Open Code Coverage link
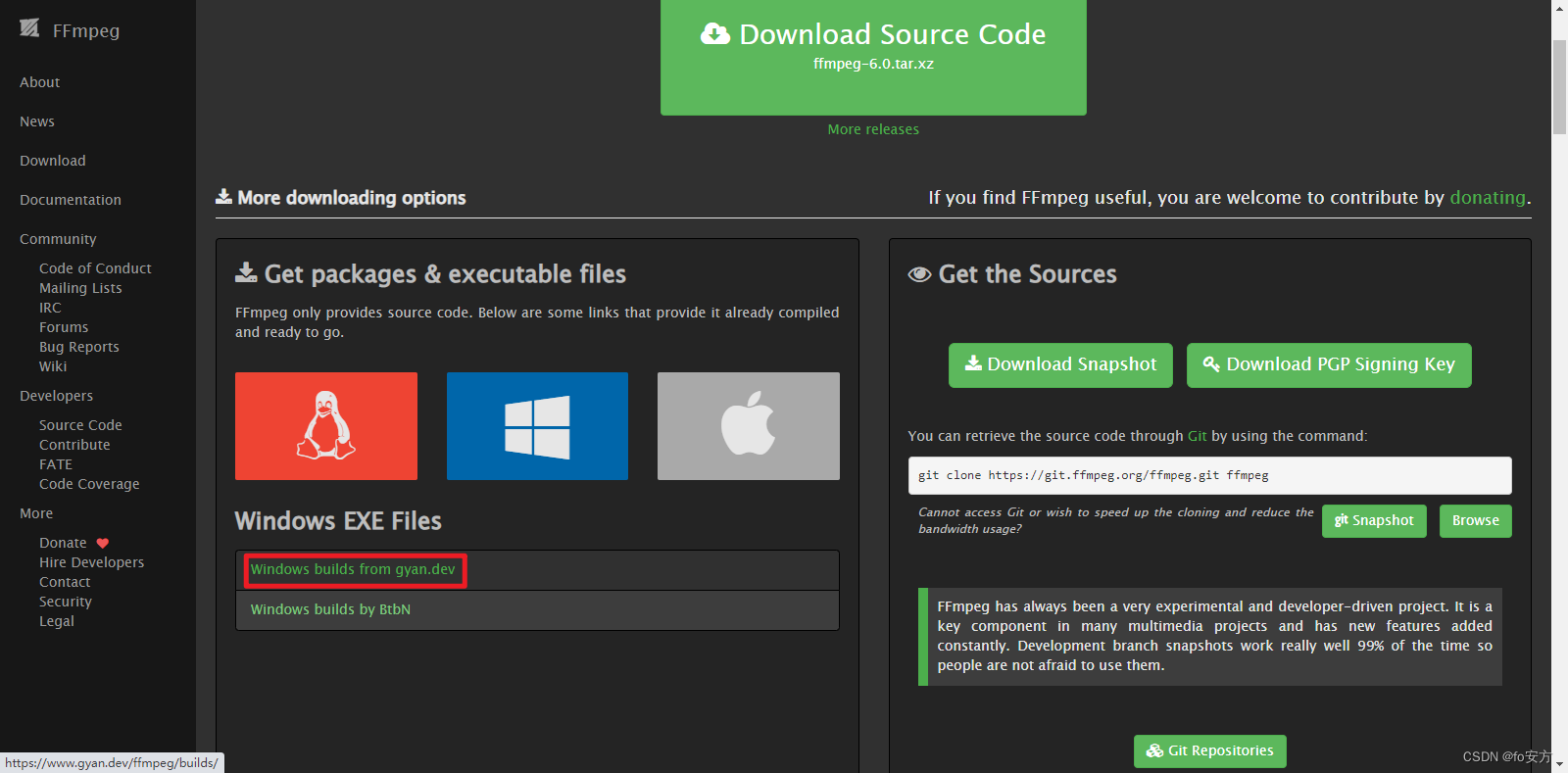This screenshot has width=1568, height=773. point(89,484)
